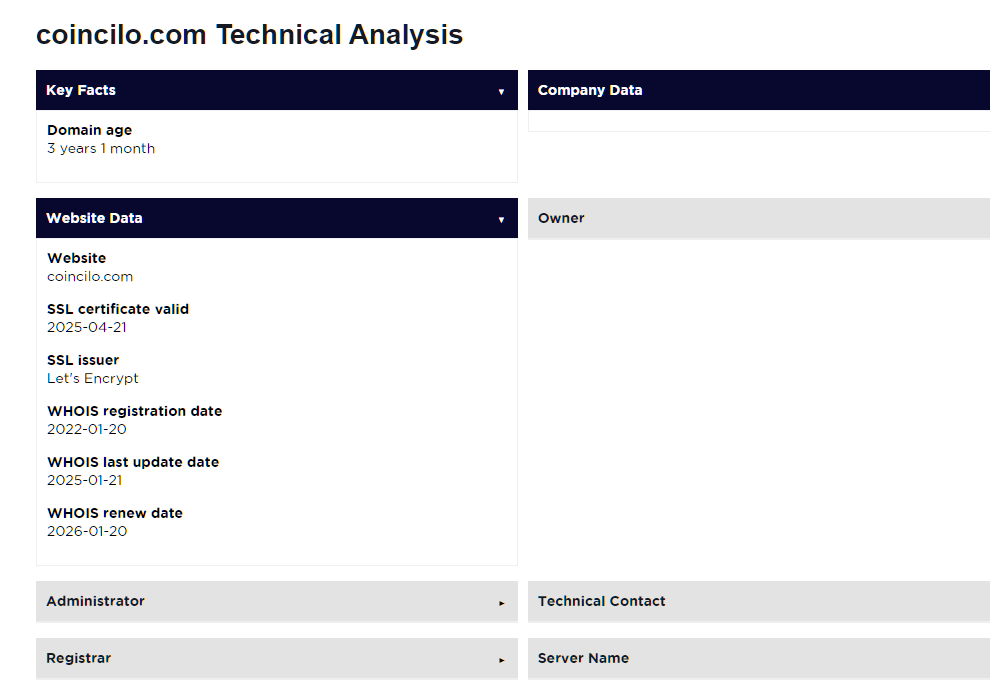Image resolution: width=990 pixels, height=699 pixels.
Task: Click the Website Data title text
Action: (94, 218)
